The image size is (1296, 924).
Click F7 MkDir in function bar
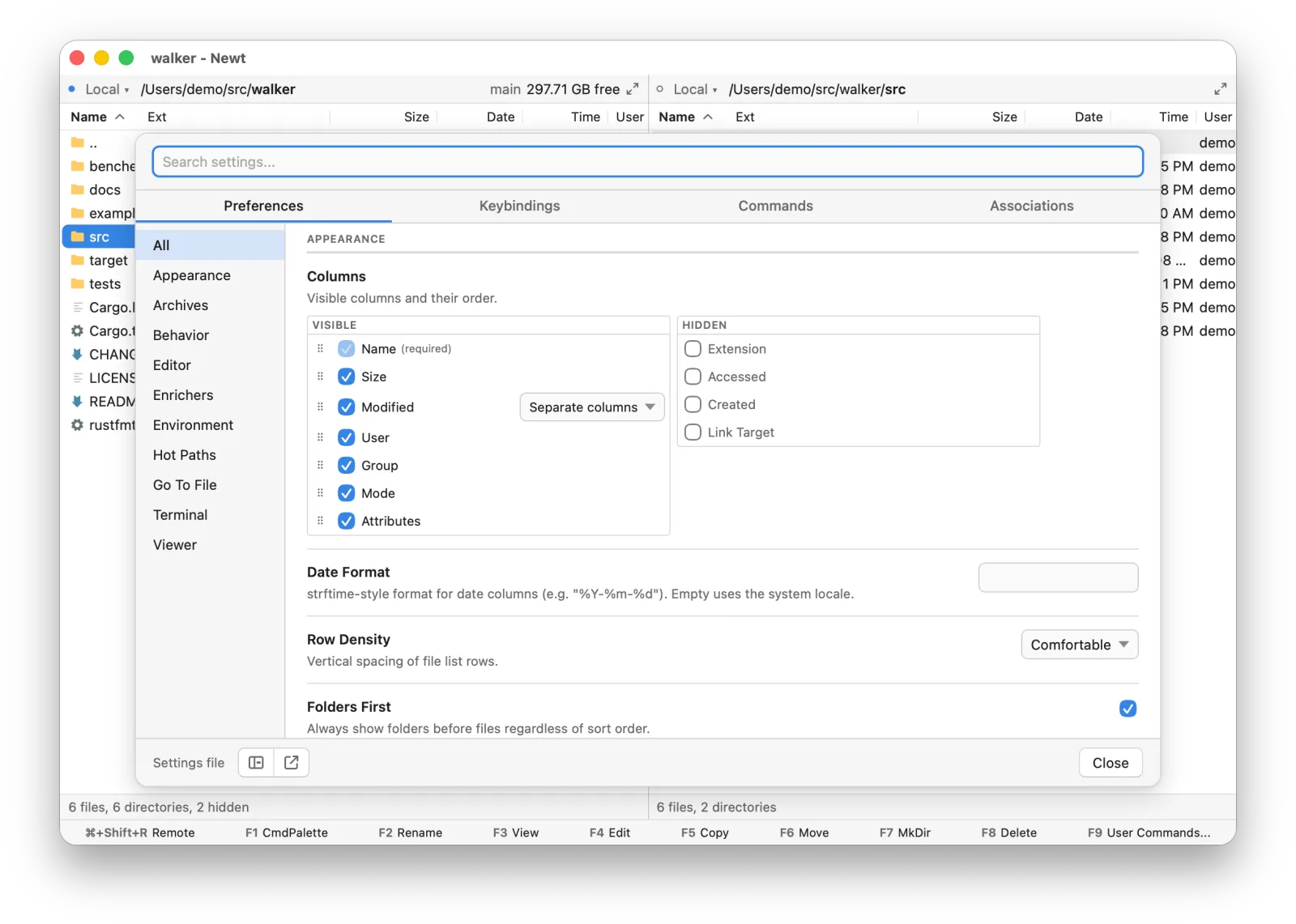905,832
